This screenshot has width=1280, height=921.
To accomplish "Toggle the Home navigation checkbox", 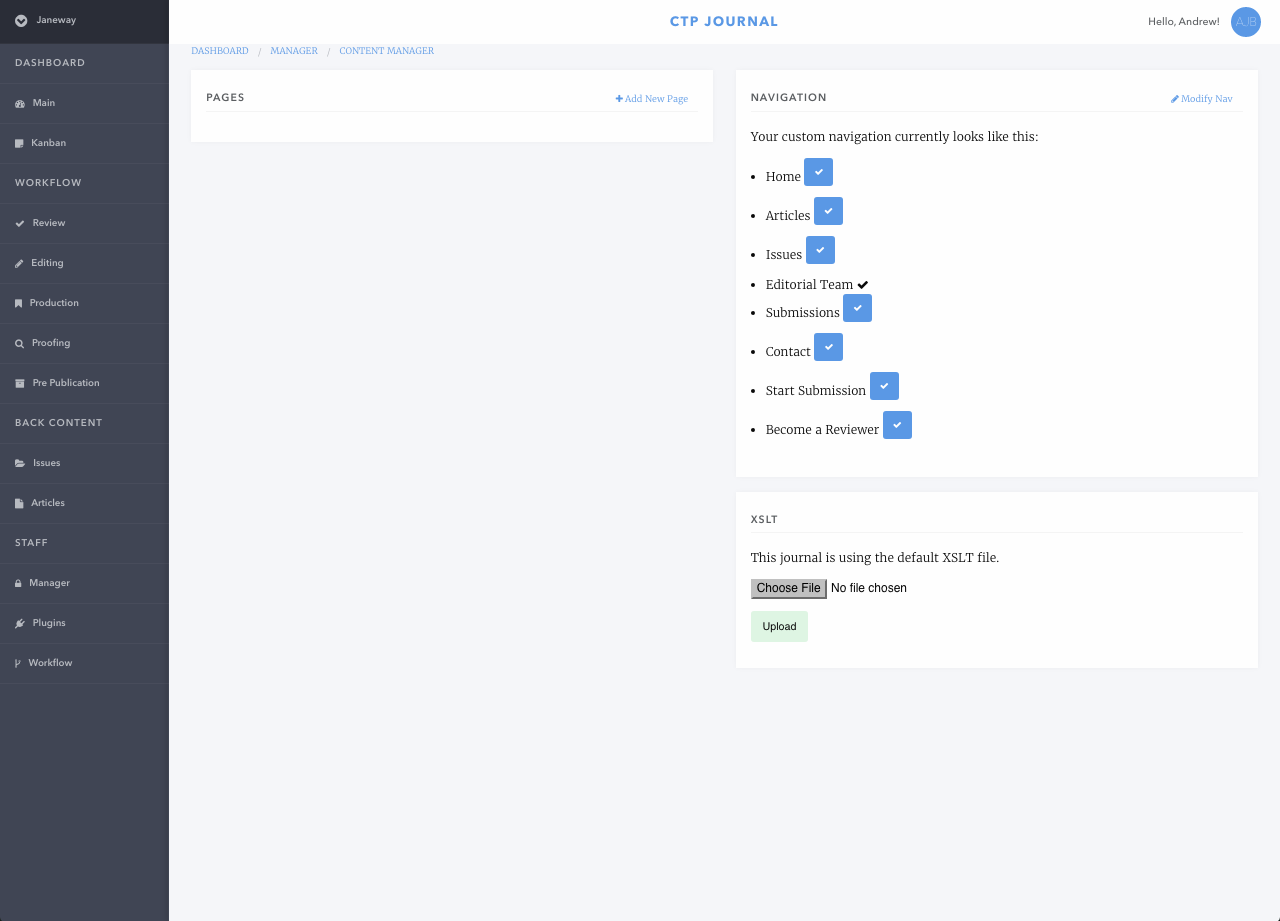I will (818, 171).
